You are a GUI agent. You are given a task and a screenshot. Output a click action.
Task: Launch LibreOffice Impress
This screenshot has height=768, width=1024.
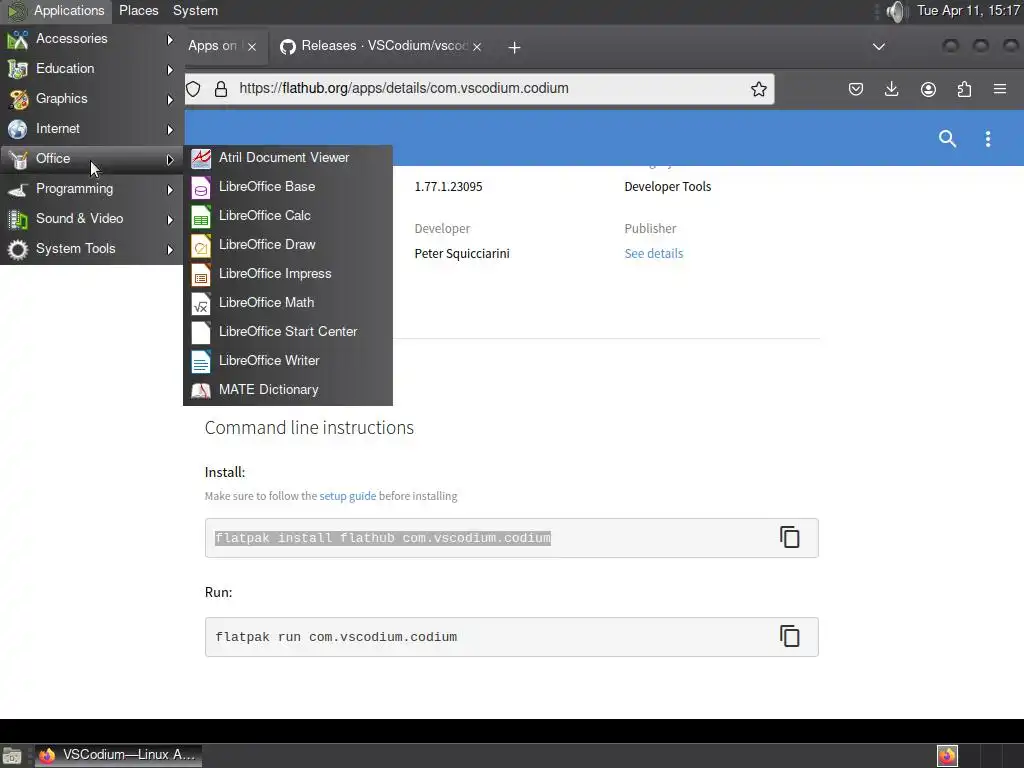288,274
